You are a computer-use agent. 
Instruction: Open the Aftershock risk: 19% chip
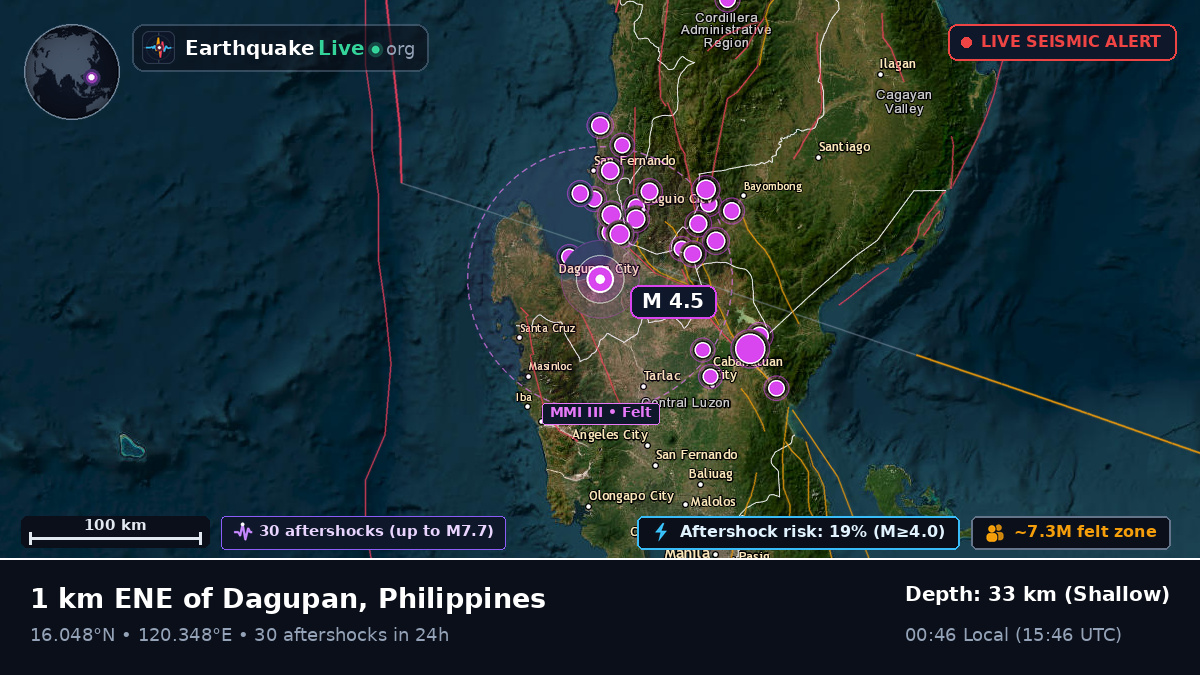click(x=798, y=532)
